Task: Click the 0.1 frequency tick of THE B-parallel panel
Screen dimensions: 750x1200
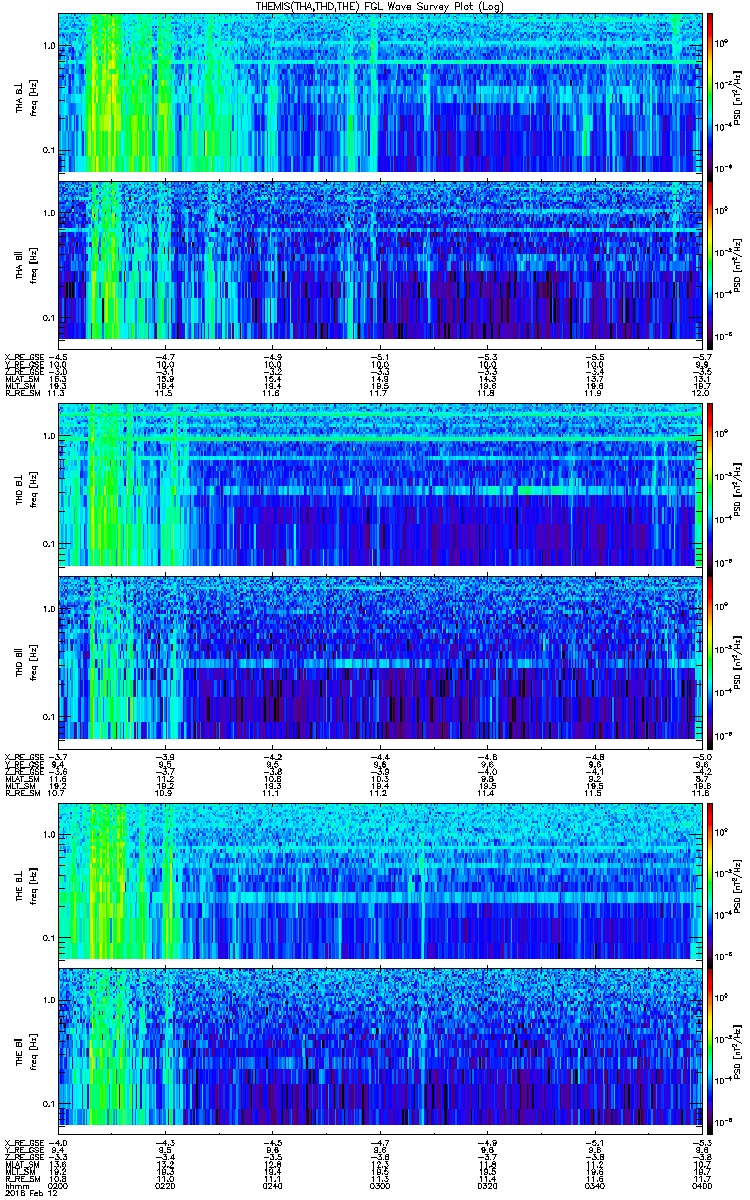Action: [x=49, y=1103]
